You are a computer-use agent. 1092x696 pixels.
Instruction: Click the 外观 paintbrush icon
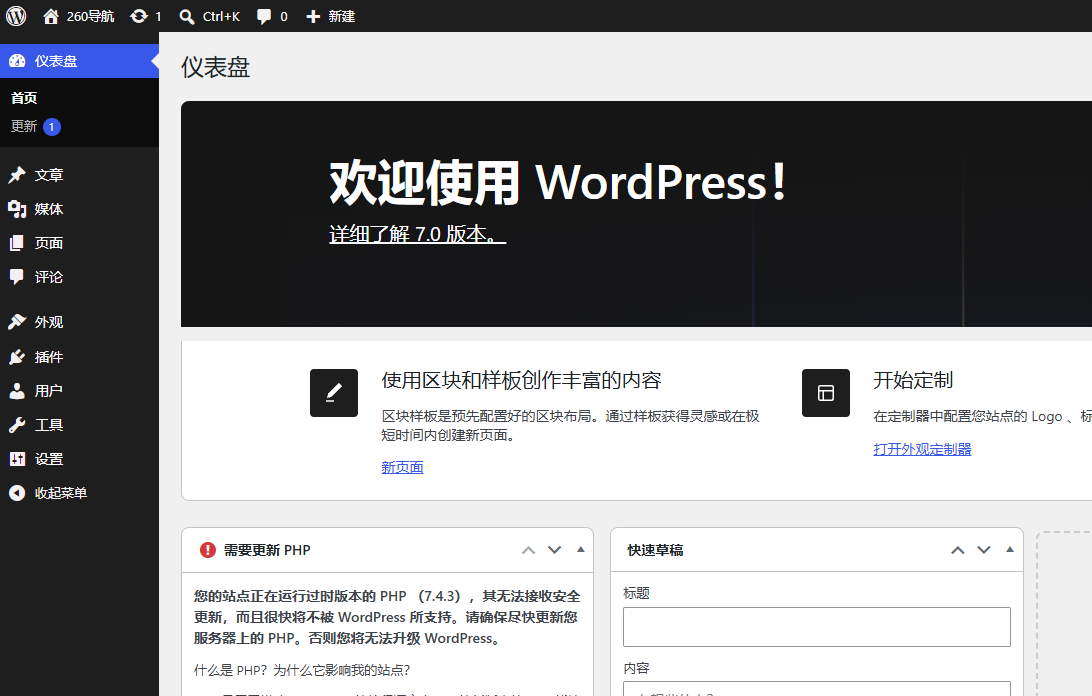click(17, 322)
